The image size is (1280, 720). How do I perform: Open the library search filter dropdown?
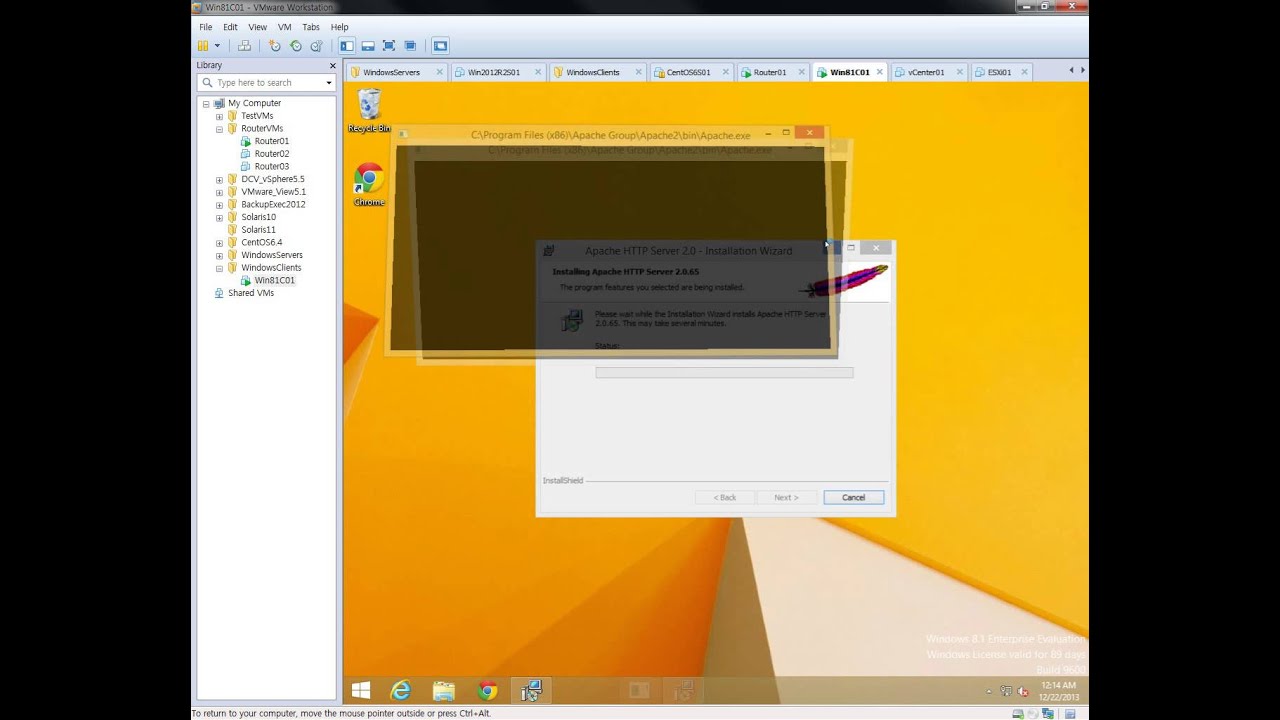pos(329,83)
